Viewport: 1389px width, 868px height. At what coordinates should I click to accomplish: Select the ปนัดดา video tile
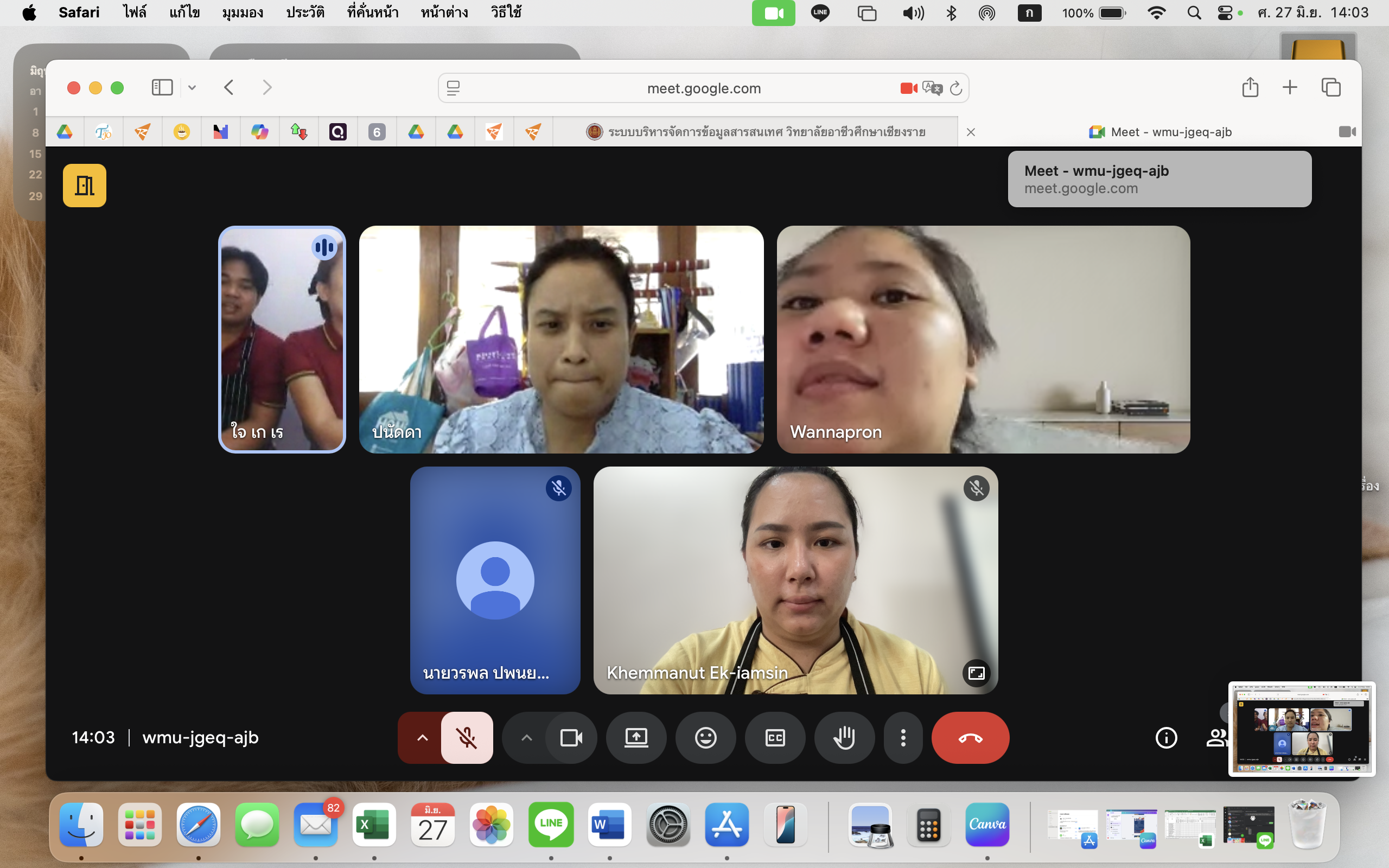(x=561, y=339)
